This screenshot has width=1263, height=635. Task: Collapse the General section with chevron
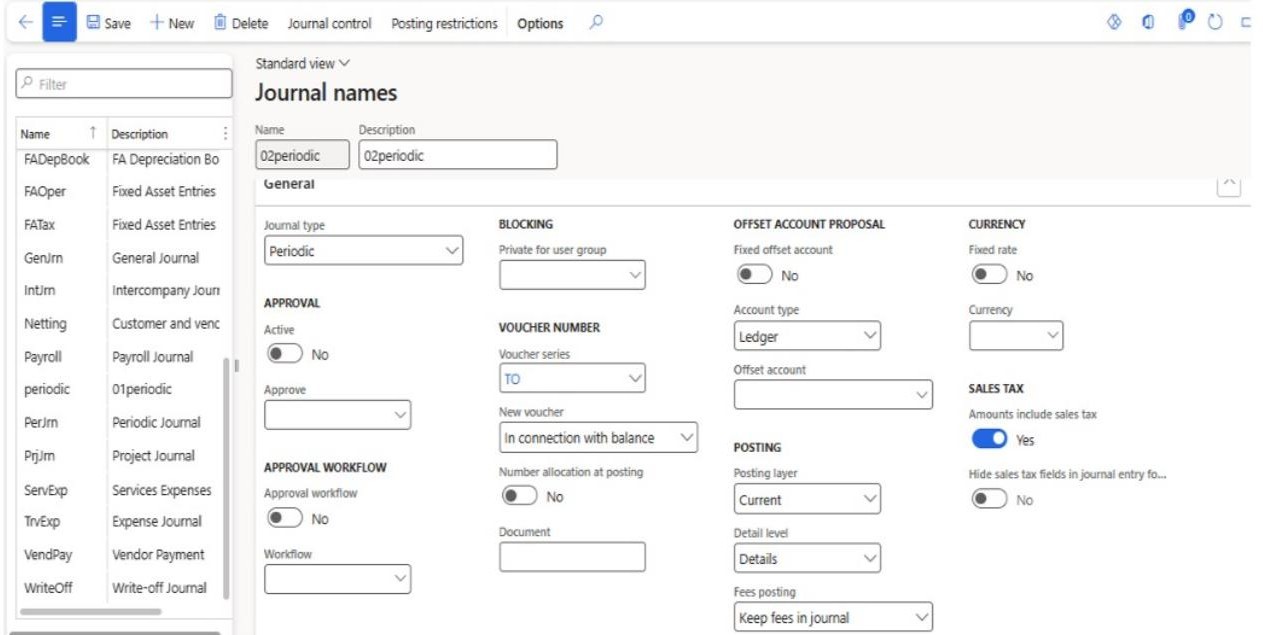tap(1228, 184)
